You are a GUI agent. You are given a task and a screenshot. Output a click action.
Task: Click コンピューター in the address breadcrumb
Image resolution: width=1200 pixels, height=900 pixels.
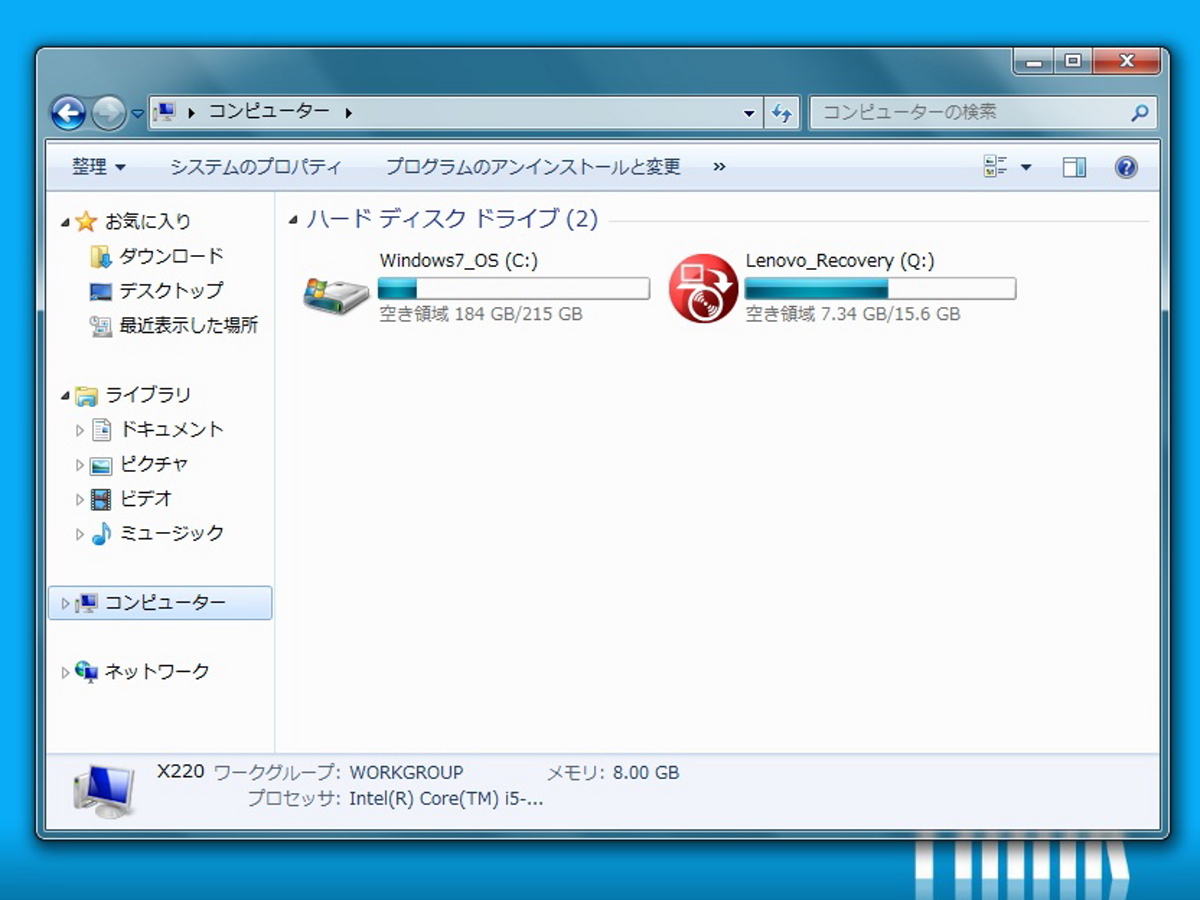pyautogui.click(x=268, y=112)
